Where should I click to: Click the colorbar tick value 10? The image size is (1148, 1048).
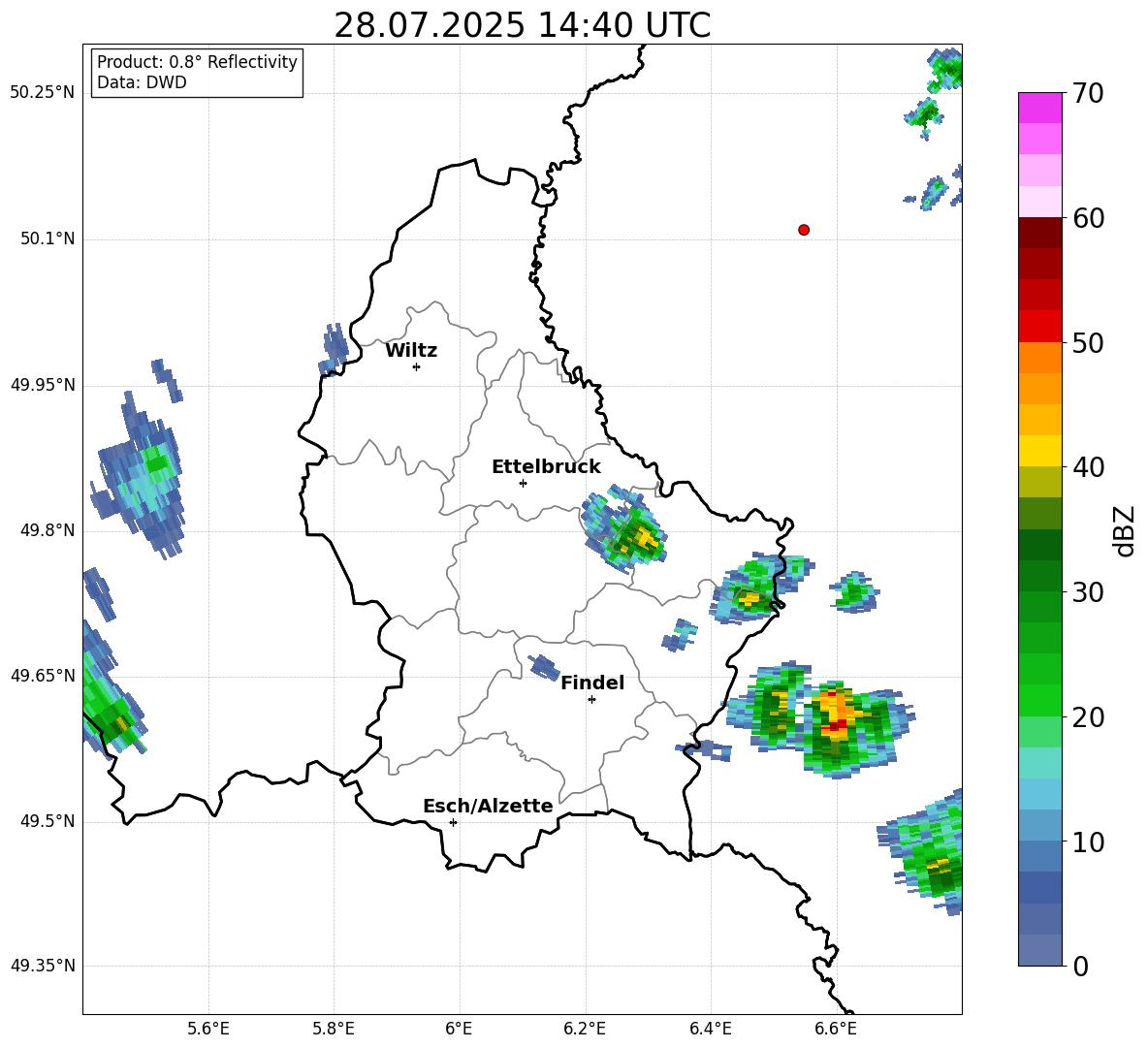[x=1087, y=842]
